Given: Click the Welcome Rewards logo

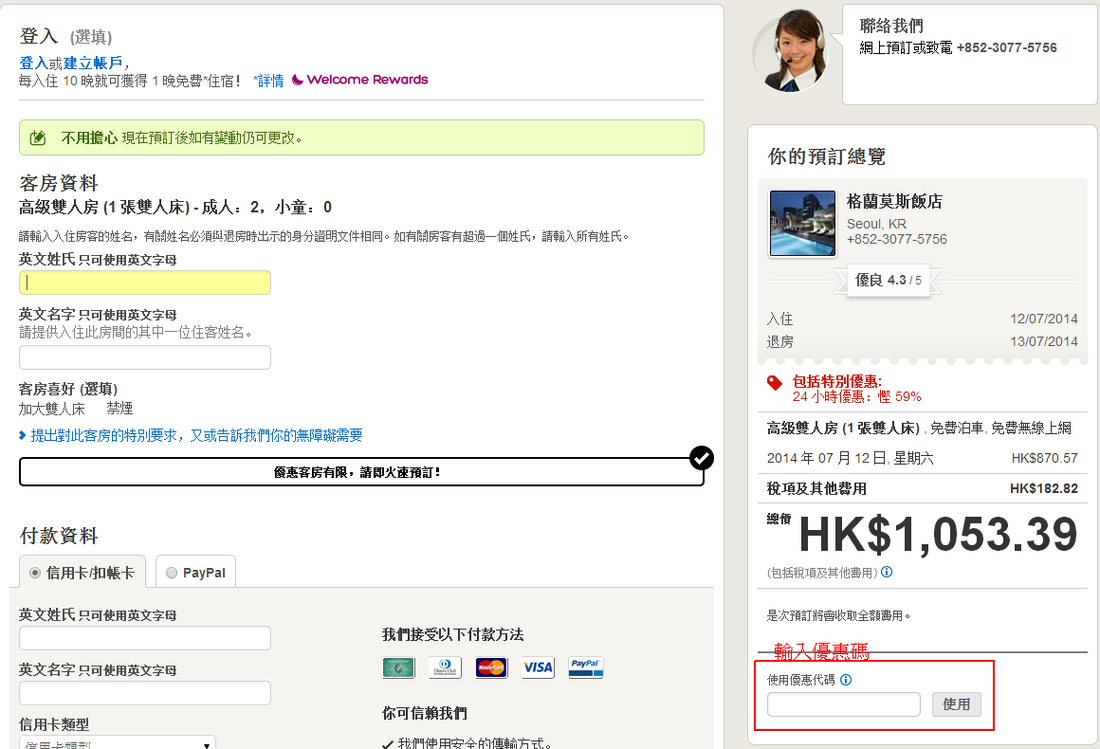Looking at the screenshot, I should click(360, 80).
